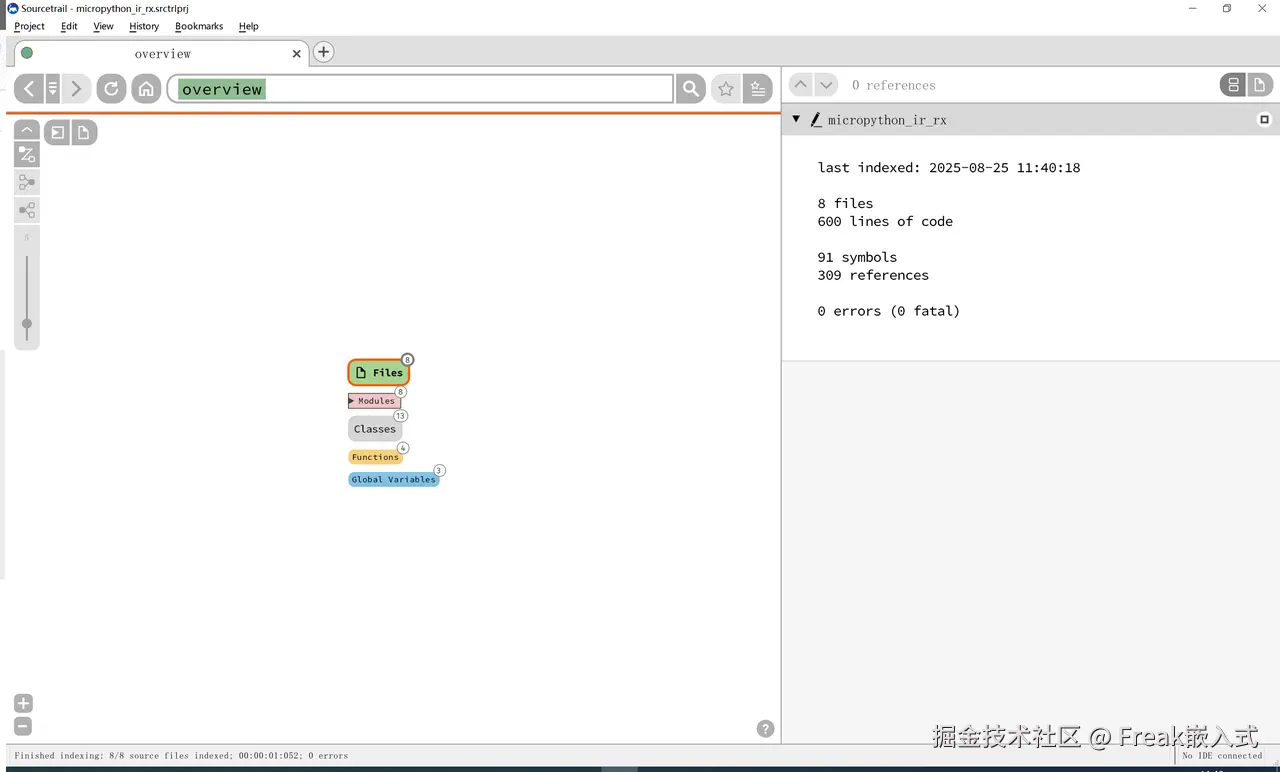Open the View menu
1280x772 pixels.
coord(103,26)
